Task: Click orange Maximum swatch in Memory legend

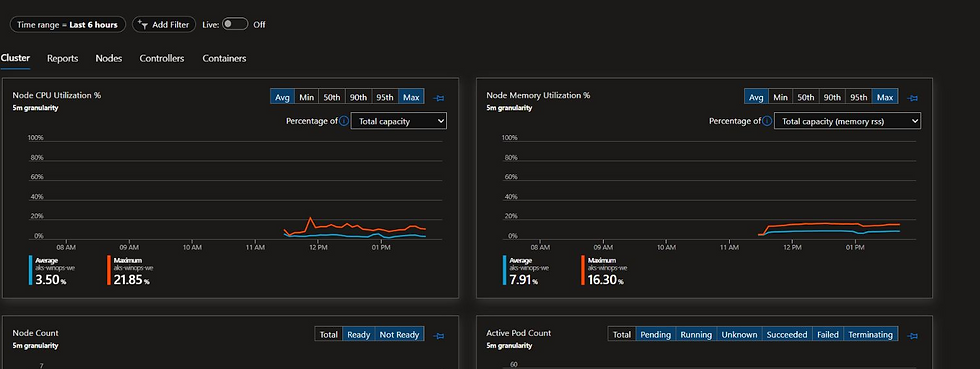Action: click(582, 270)
